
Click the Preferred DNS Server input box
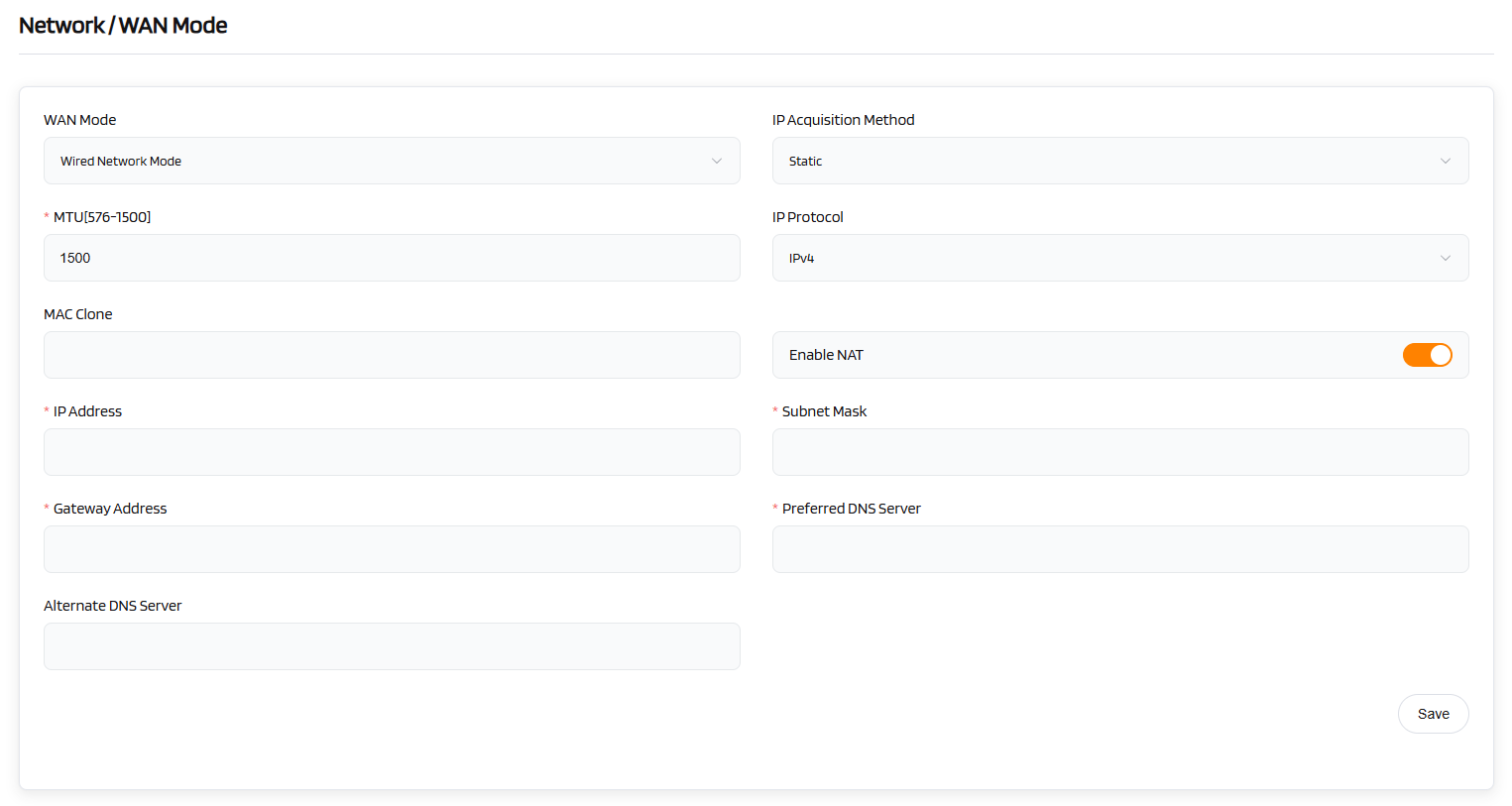point(1120,549)
